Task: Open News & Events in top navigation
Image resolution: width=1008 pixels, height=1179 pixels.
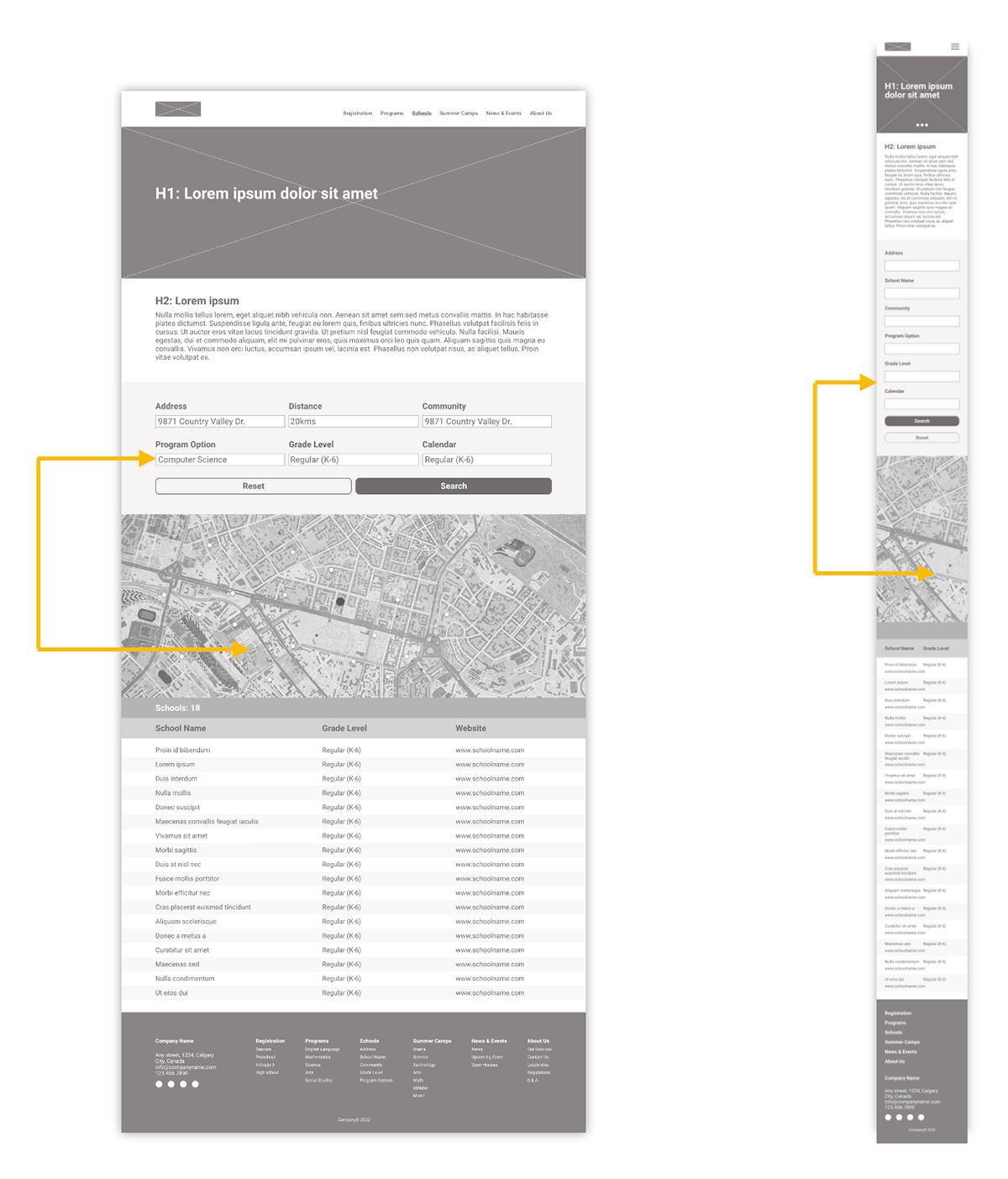Action: coord(503,113)
